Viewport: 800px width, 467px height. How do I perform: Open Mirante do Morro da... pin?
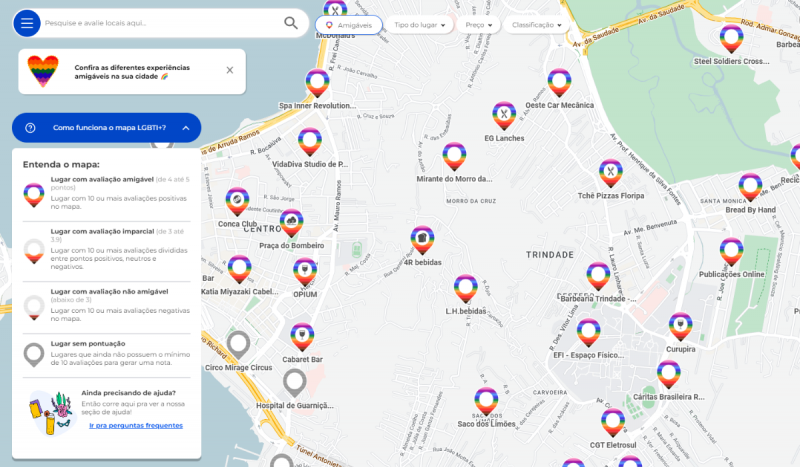tap(454, 157)
